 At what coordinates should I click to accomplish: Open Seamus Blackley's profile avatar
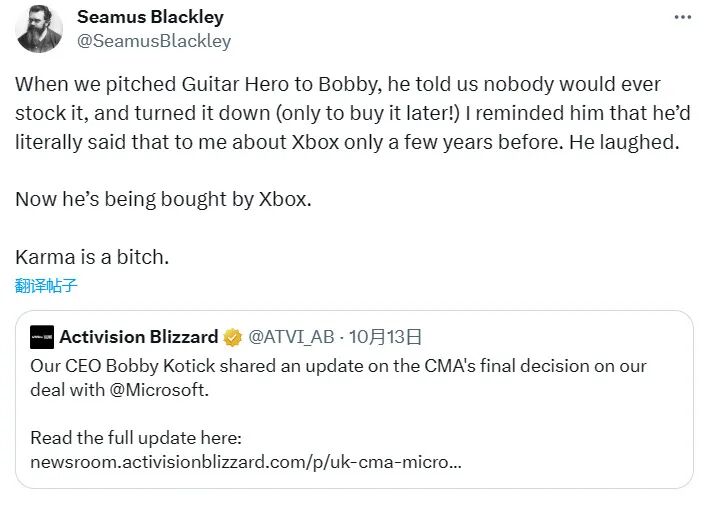tap(39, 29)
